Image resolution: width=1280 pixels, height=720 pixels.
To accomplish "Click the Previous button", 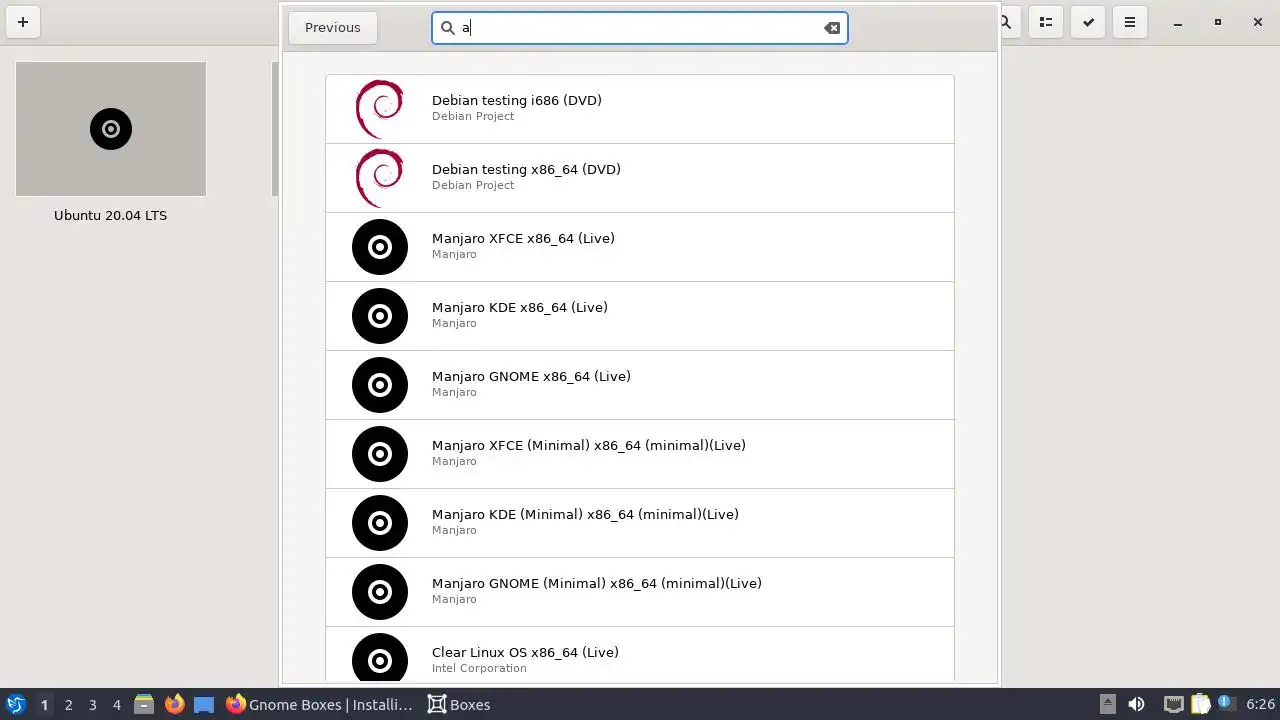I will (333, 28).
